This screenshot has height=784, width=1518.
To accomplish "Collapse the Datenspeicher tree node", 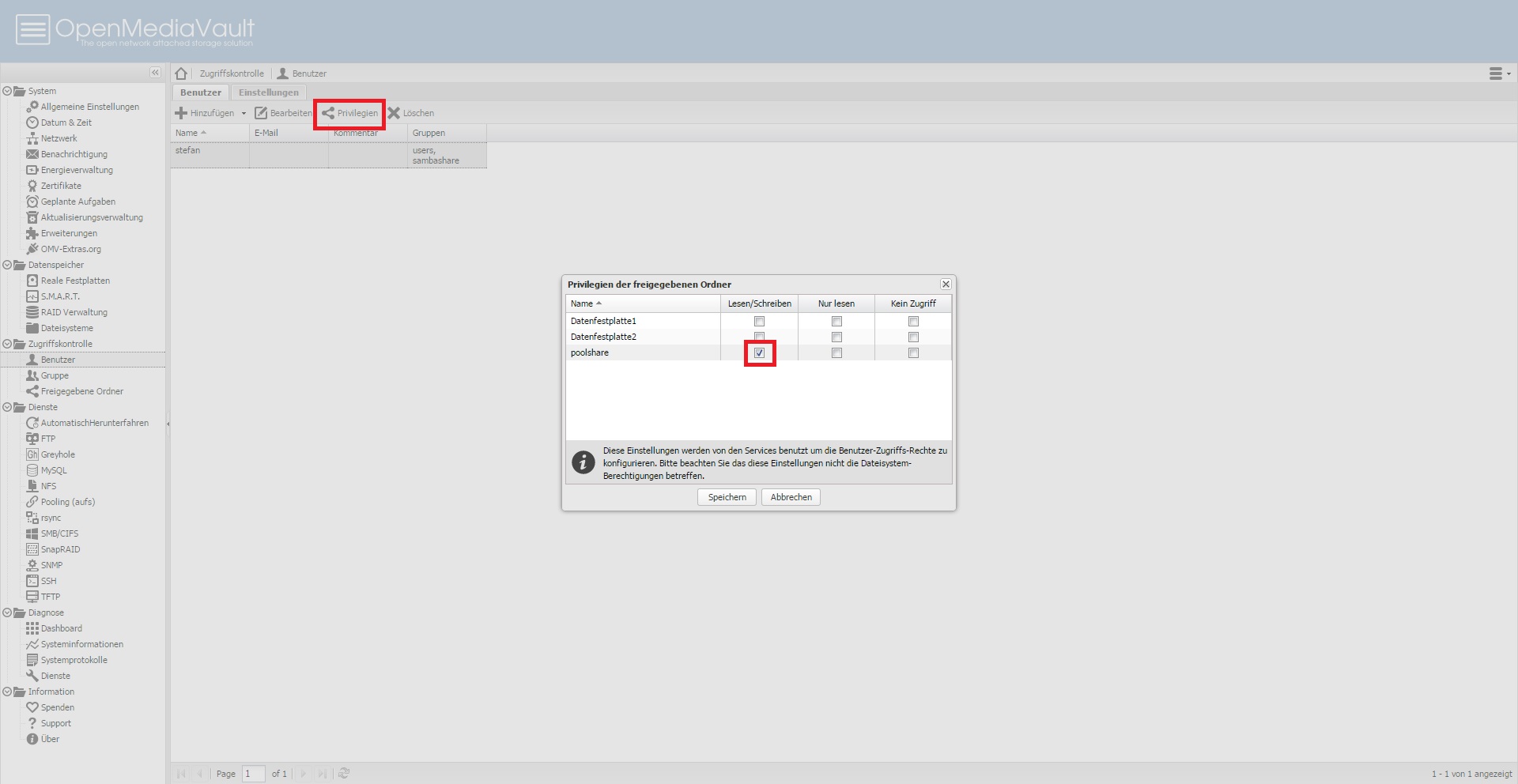I will [x=7, y=265].
